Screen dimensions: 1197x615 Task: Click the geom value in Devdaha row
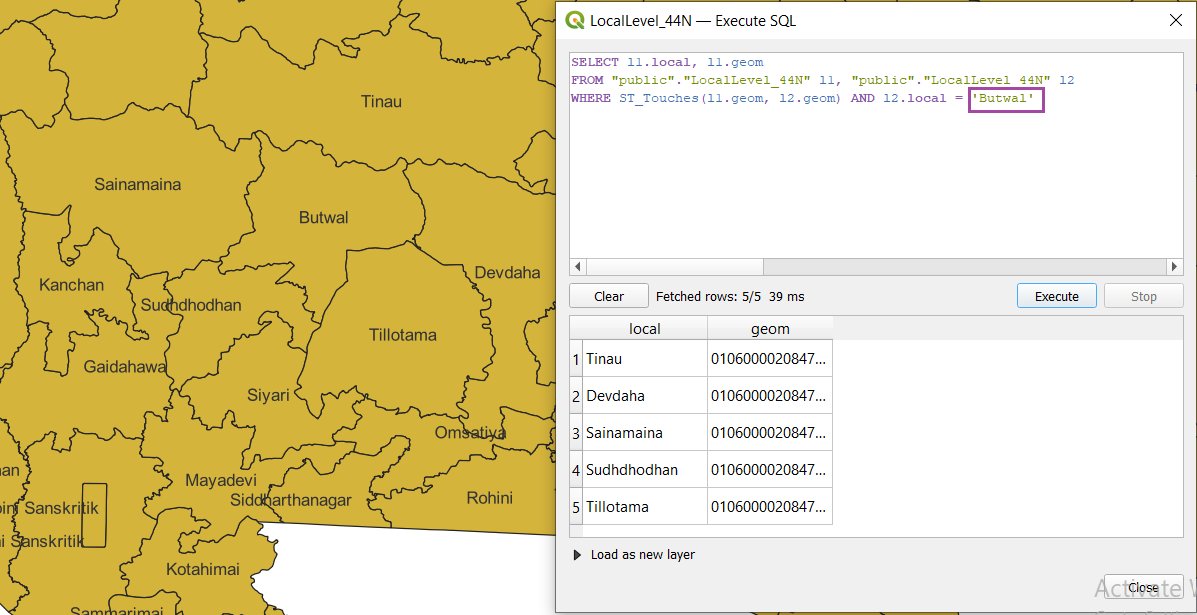click(x=770, y=396)
